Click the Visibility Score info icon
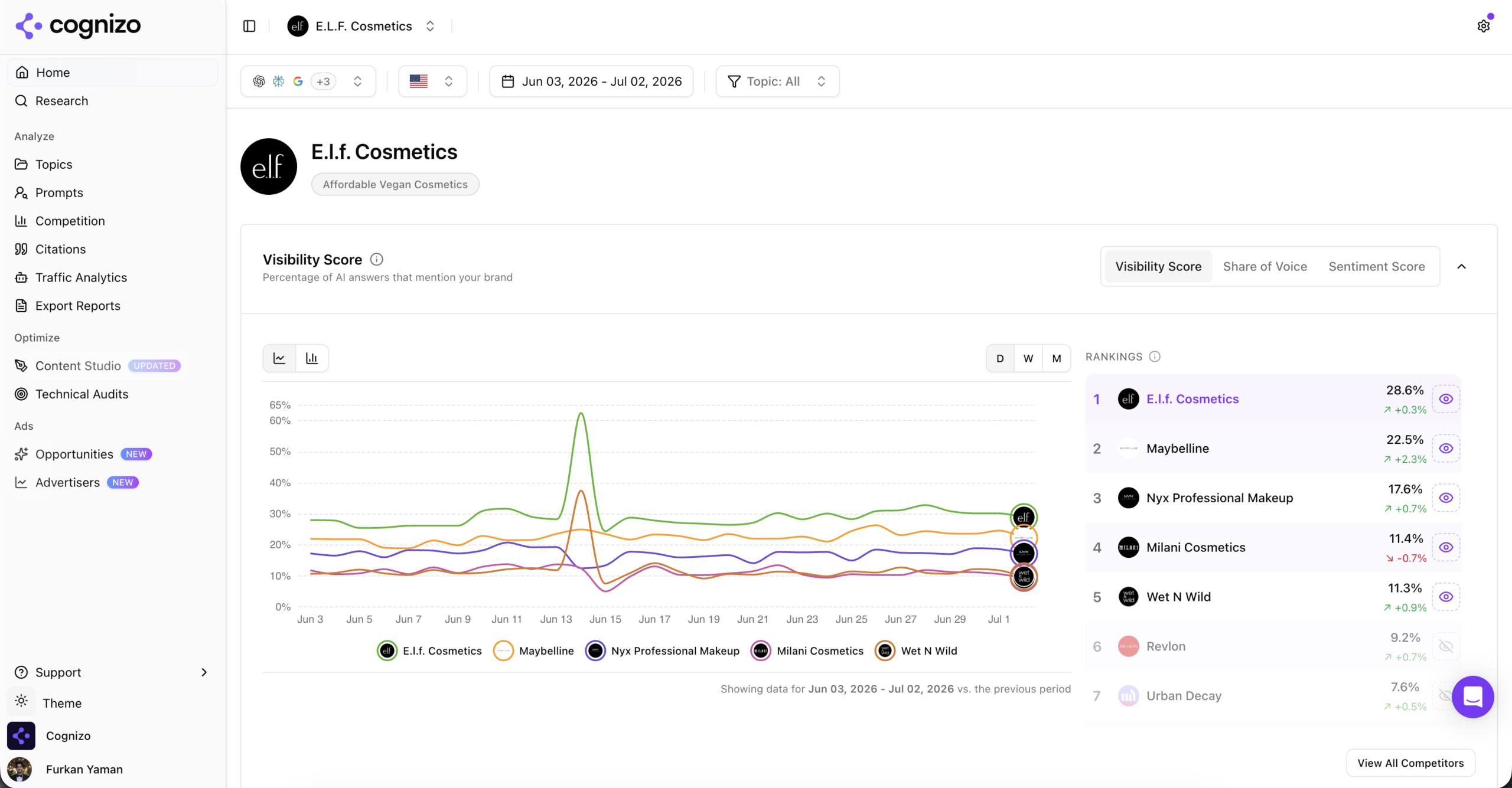 [x=376, y=260]
